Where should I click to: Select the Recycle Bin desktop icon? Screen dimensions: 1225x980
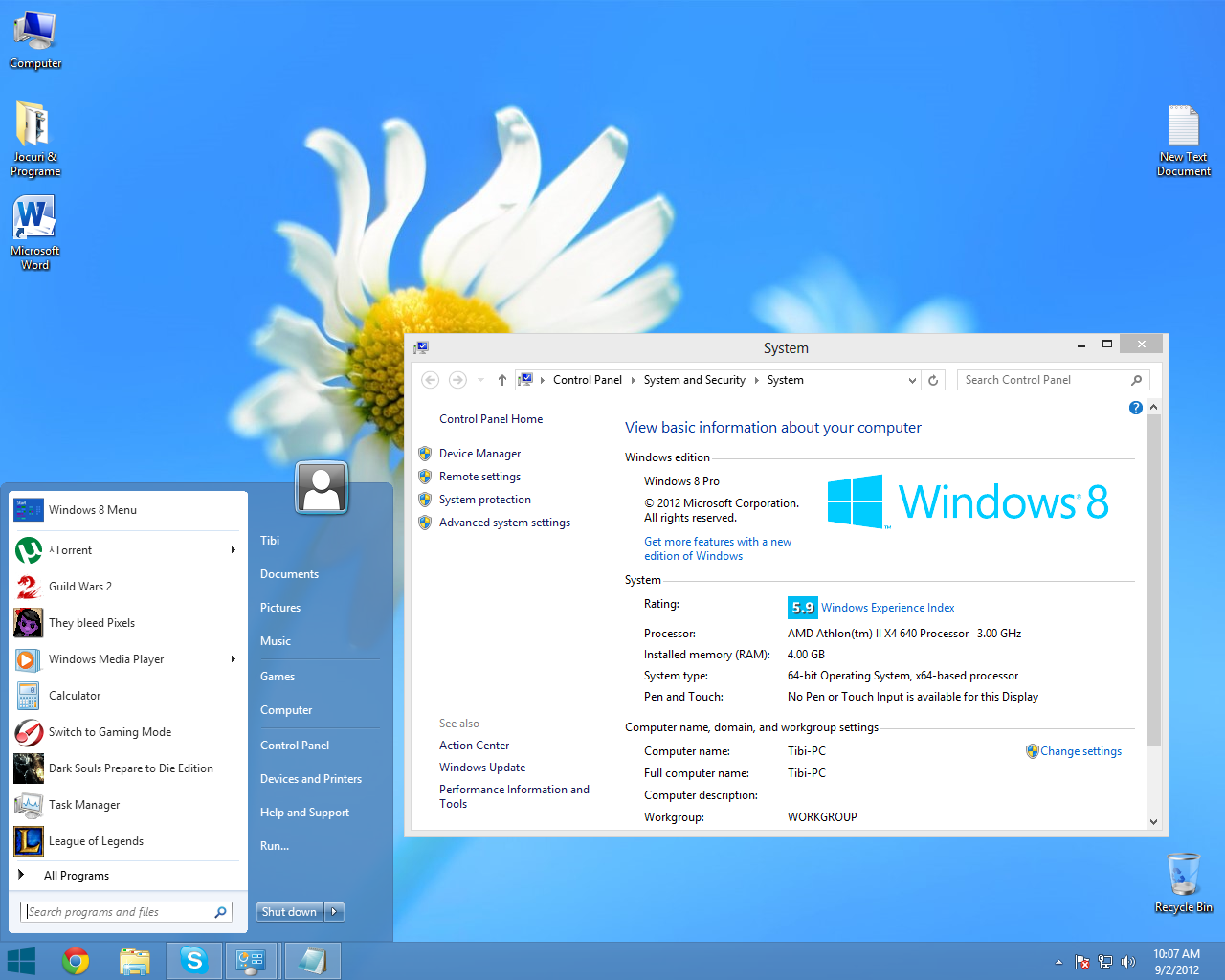coord(1184,883)
